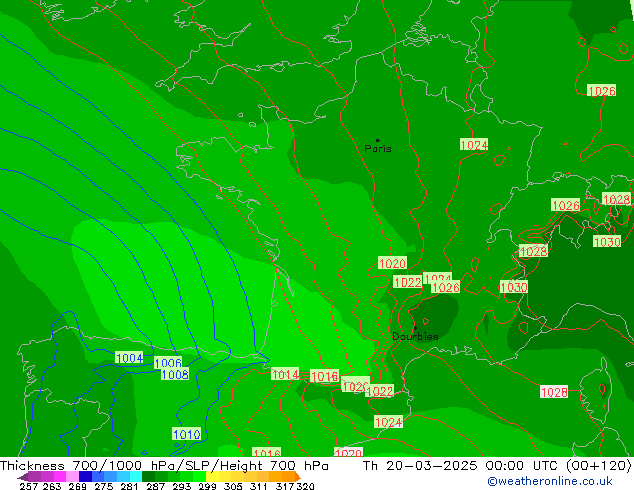This screenshot has height=490, width=634.
Task: Click the 299 legend scale value
Action: (207, 486)
